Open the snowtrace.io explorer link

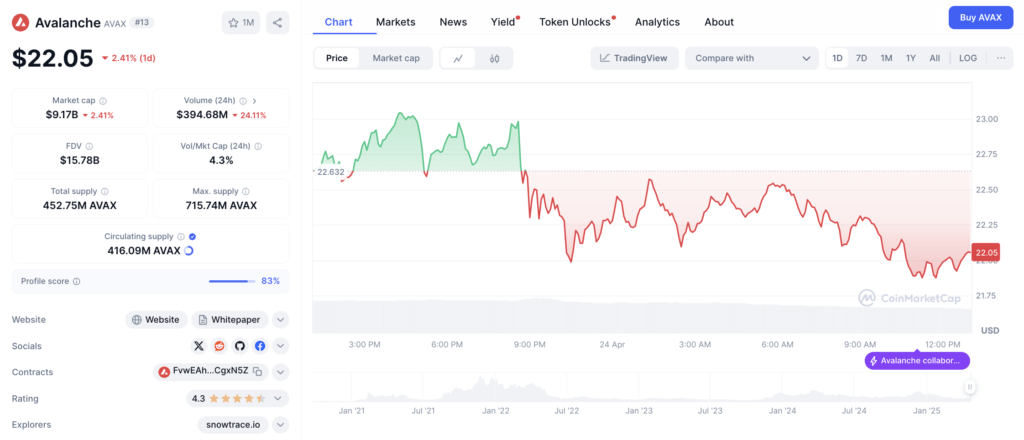233,424
